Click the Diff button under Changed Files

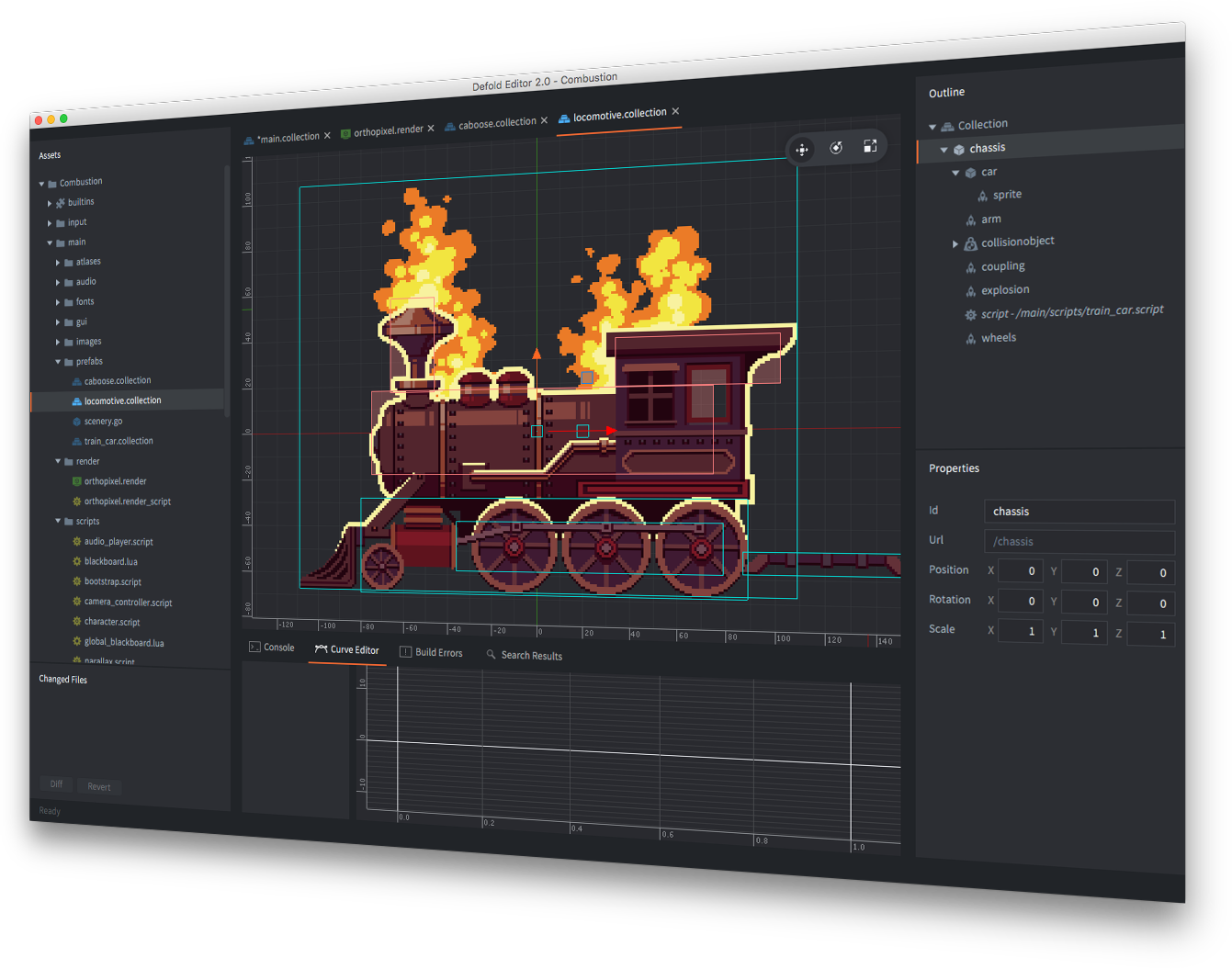click(55, 784)
